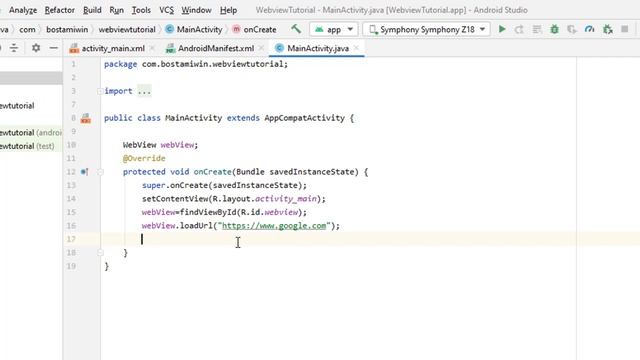Open the Tools menu

pyautogui.click(x=141, y=10)
